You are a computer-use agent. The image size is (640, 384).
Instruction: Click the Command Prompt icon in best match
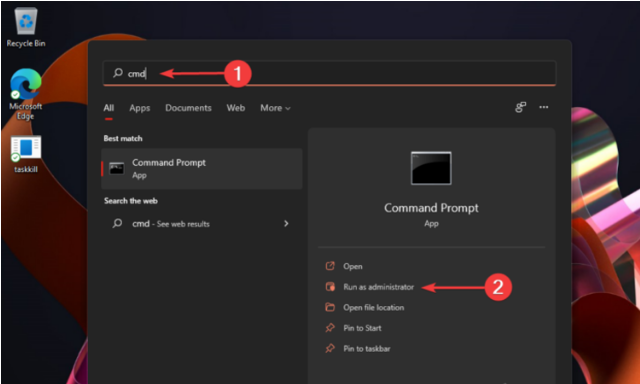click(117, 169)
